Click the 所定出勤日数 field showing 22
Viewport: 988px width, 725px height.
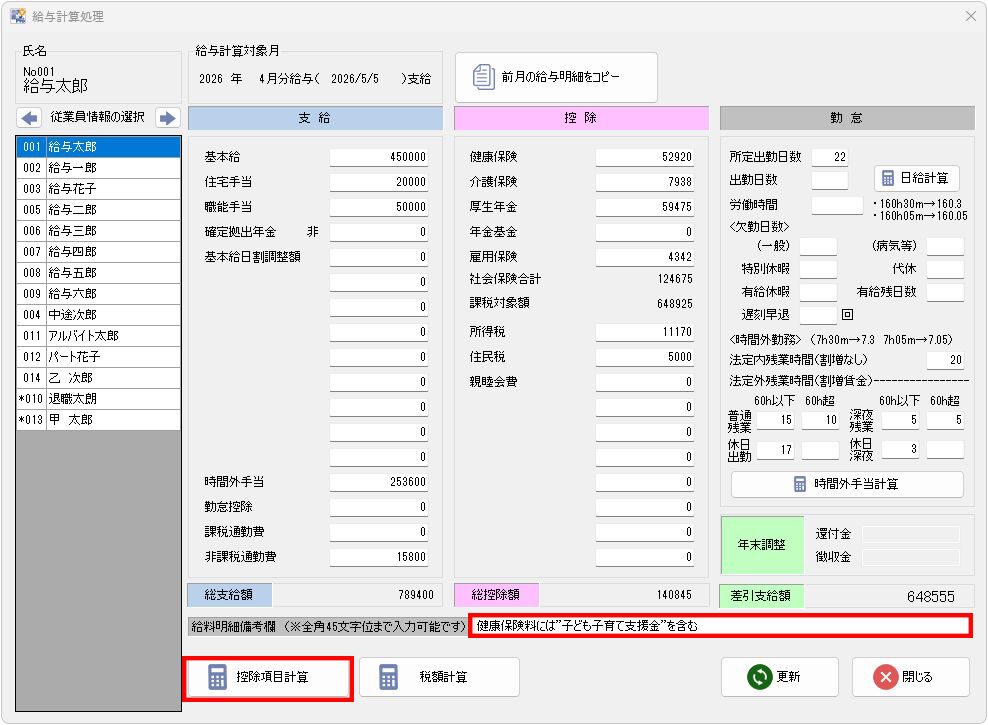pyautogui.click(x=829, y=157)
